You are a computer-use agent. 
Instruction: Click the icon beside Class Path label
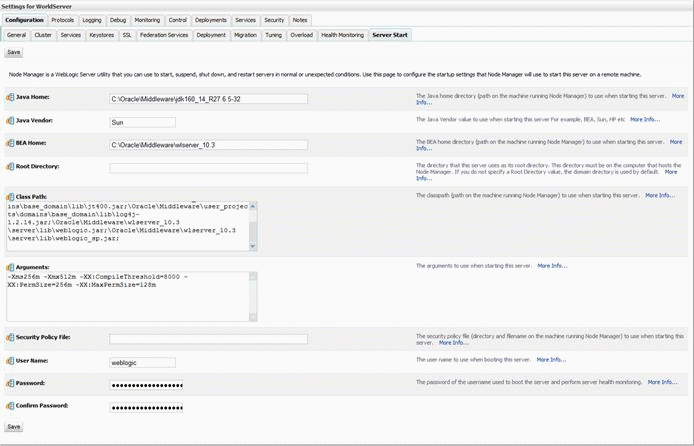(x=10, y=196)
